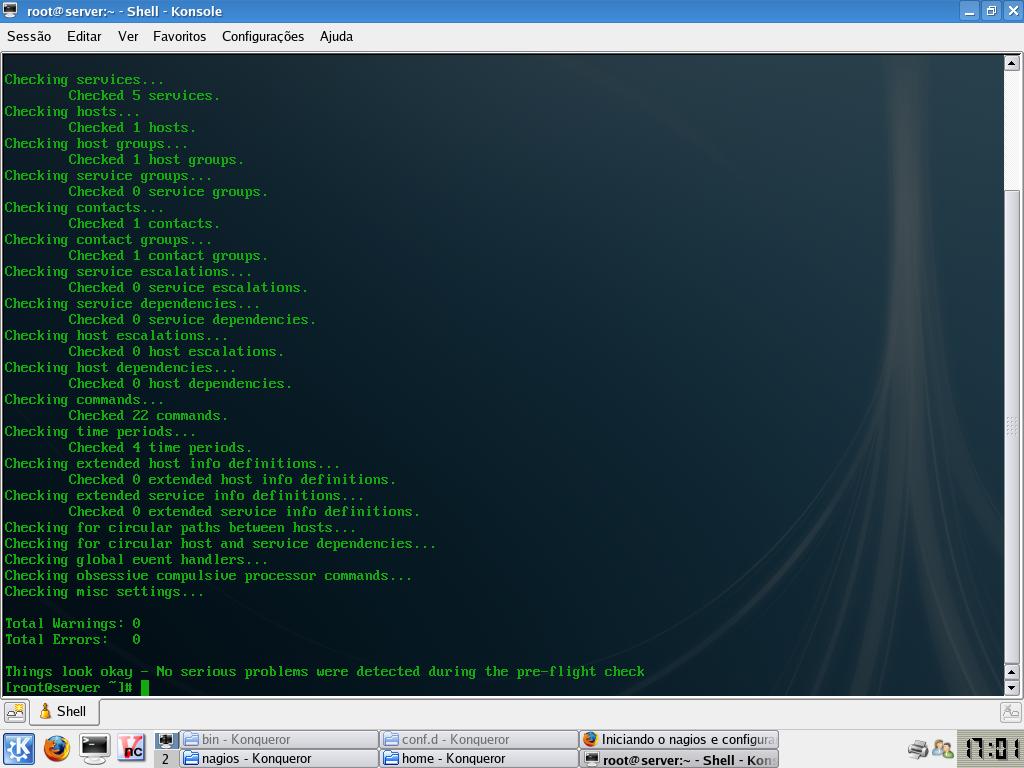Open the KDE K menu

point(18,749)
